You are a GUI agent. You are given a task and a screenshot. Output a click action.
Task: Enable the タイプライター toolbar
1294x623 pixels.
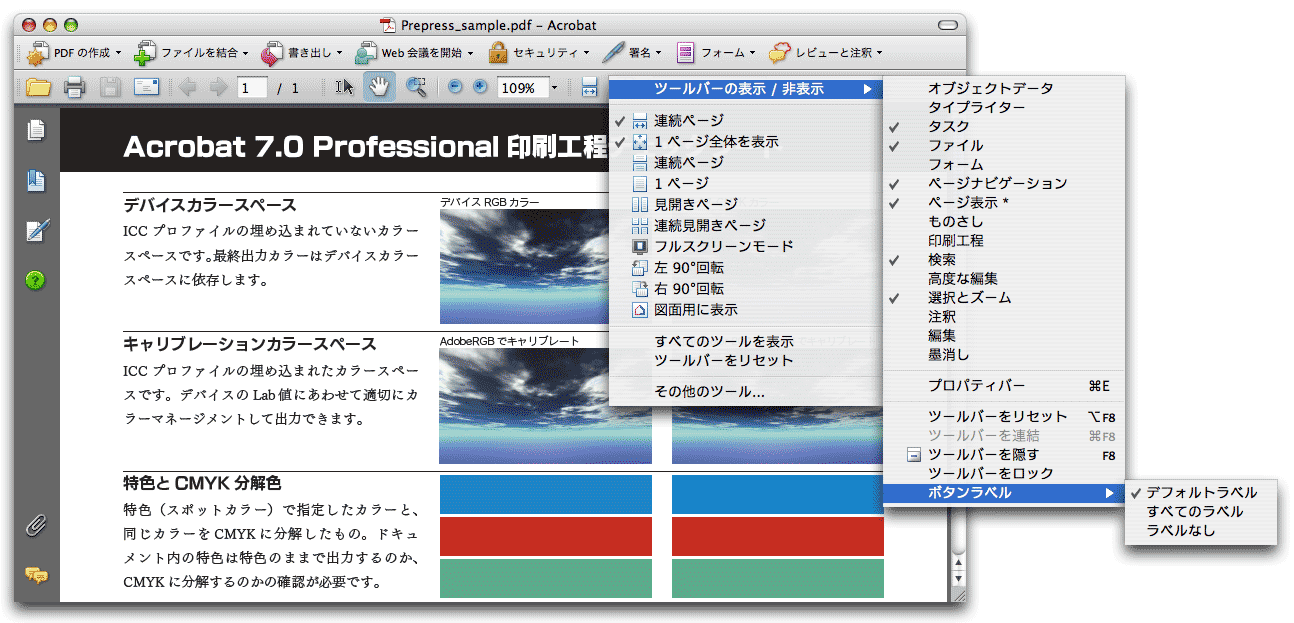pyautogui.click(x=1004, y=107)
